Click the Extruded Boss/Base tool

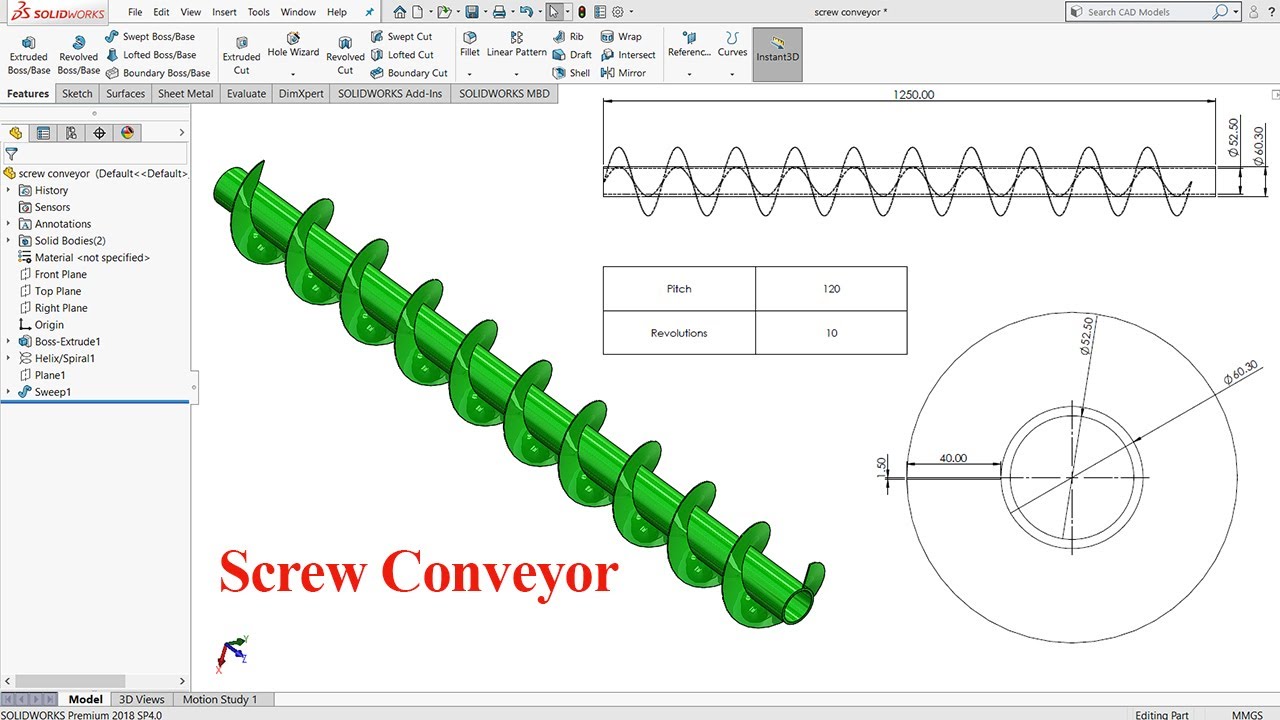29,56
